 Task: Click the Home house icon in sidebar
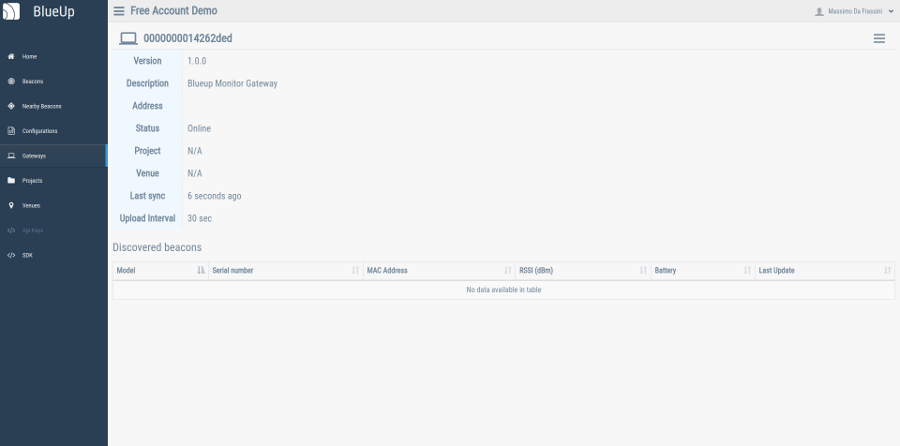tap(11, 56)
